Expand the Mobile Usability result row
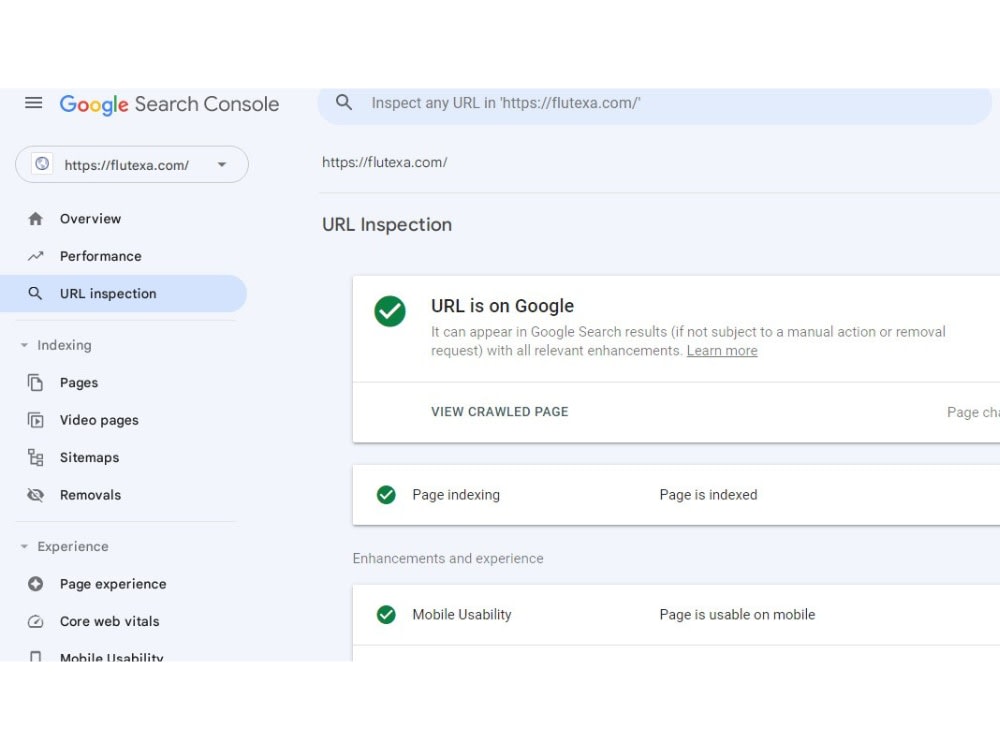The height and width of the screenshot is (750, 1000). point(676,615)
